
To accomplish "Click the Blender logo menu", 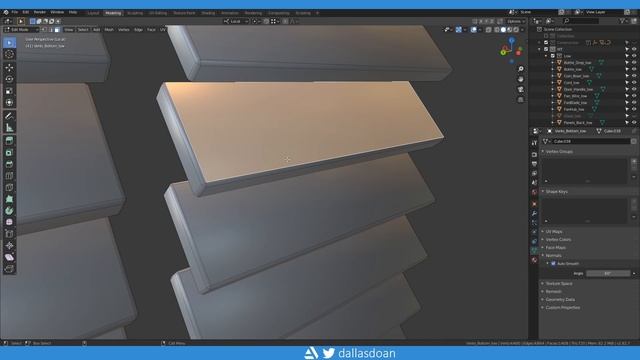I will coord(6,12).
